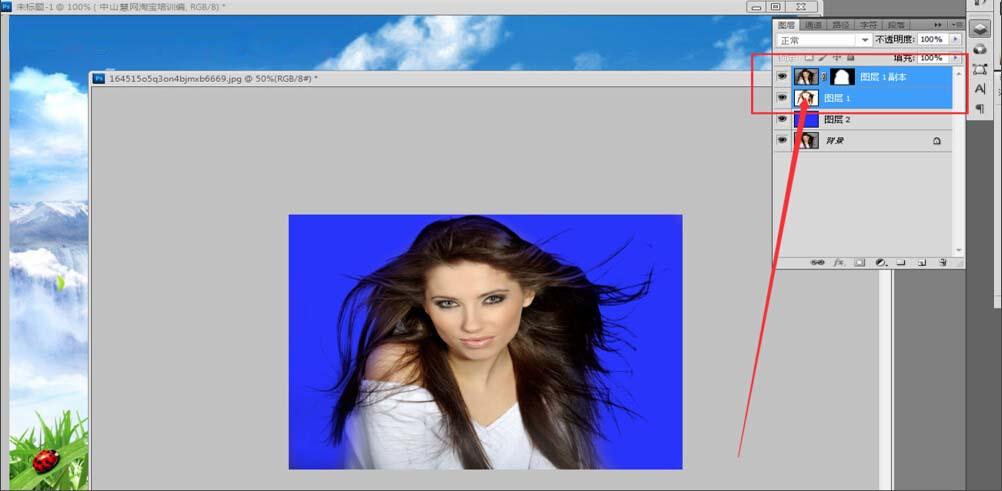
Task: Click the link layers icon
Action: pos(818,263)
